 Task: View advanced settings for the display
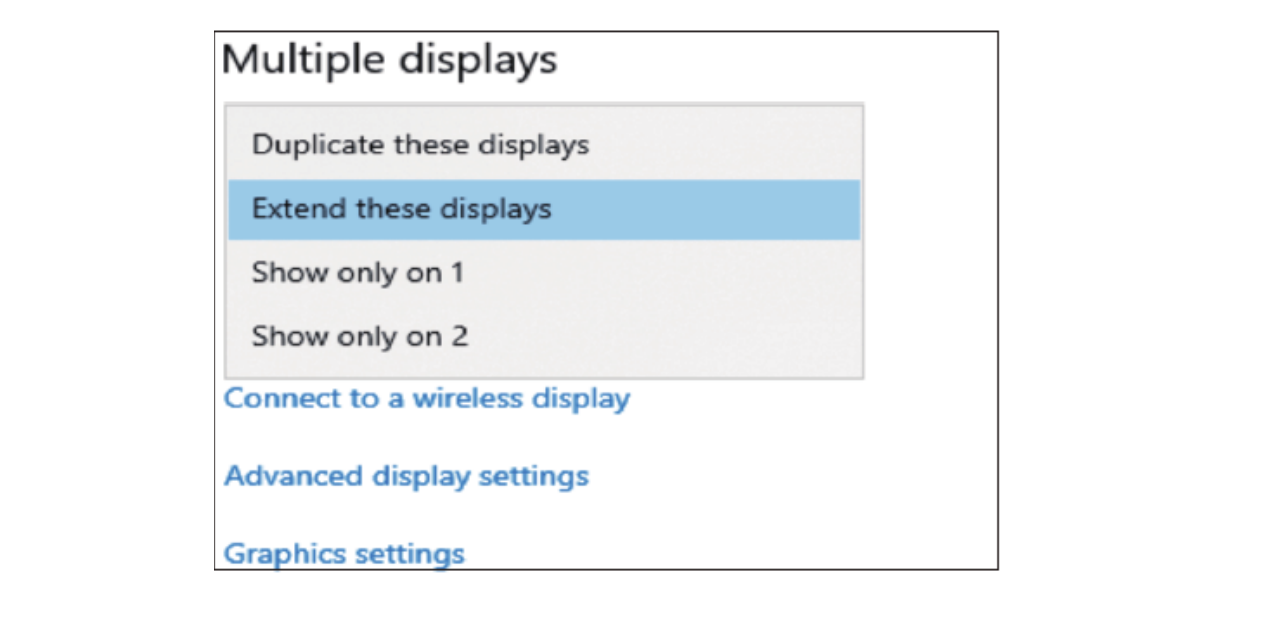click(x=406, y=475)
